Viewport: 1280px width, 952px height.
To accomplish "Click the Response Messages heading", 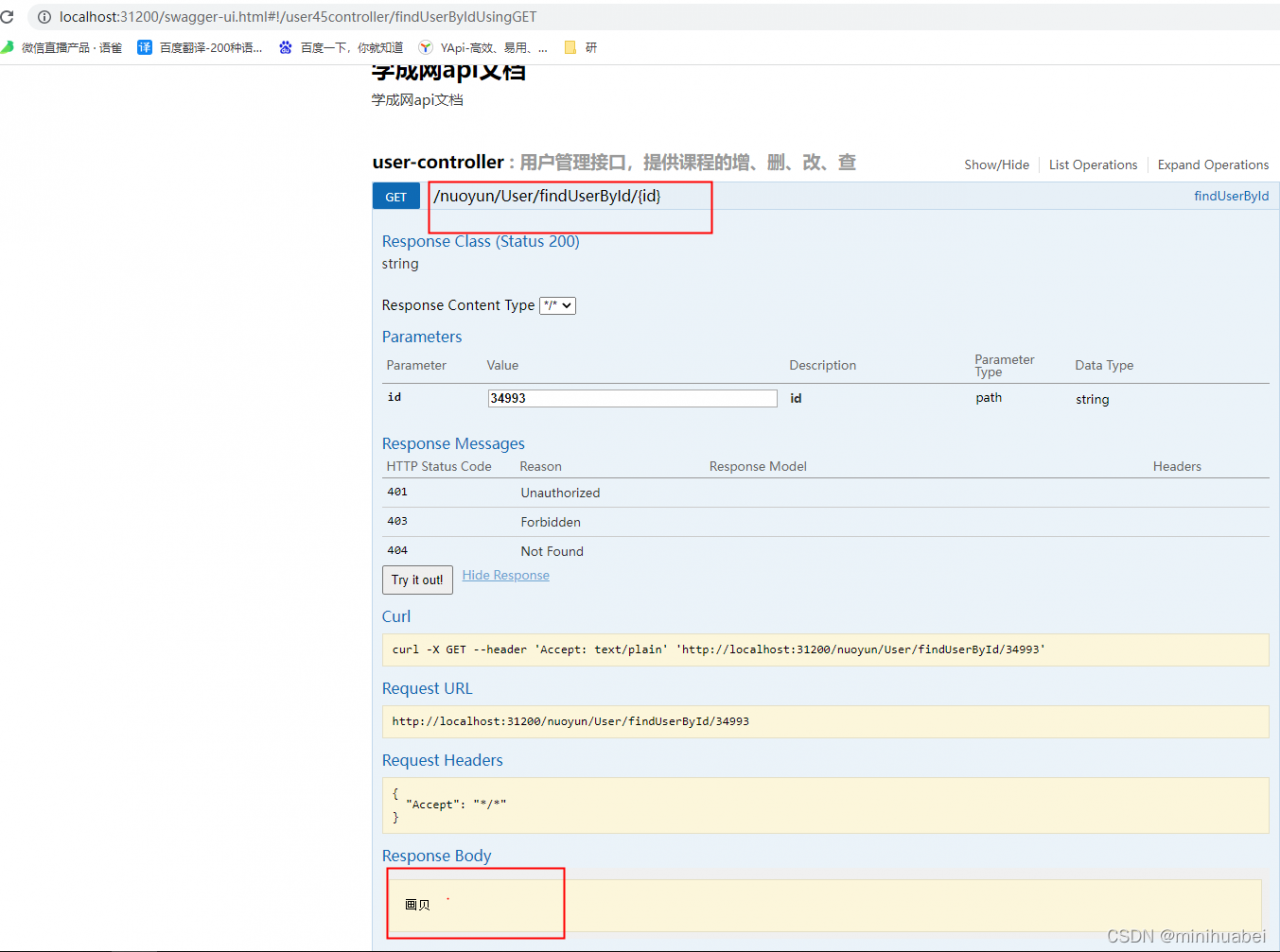I will (x=453, y=444).
